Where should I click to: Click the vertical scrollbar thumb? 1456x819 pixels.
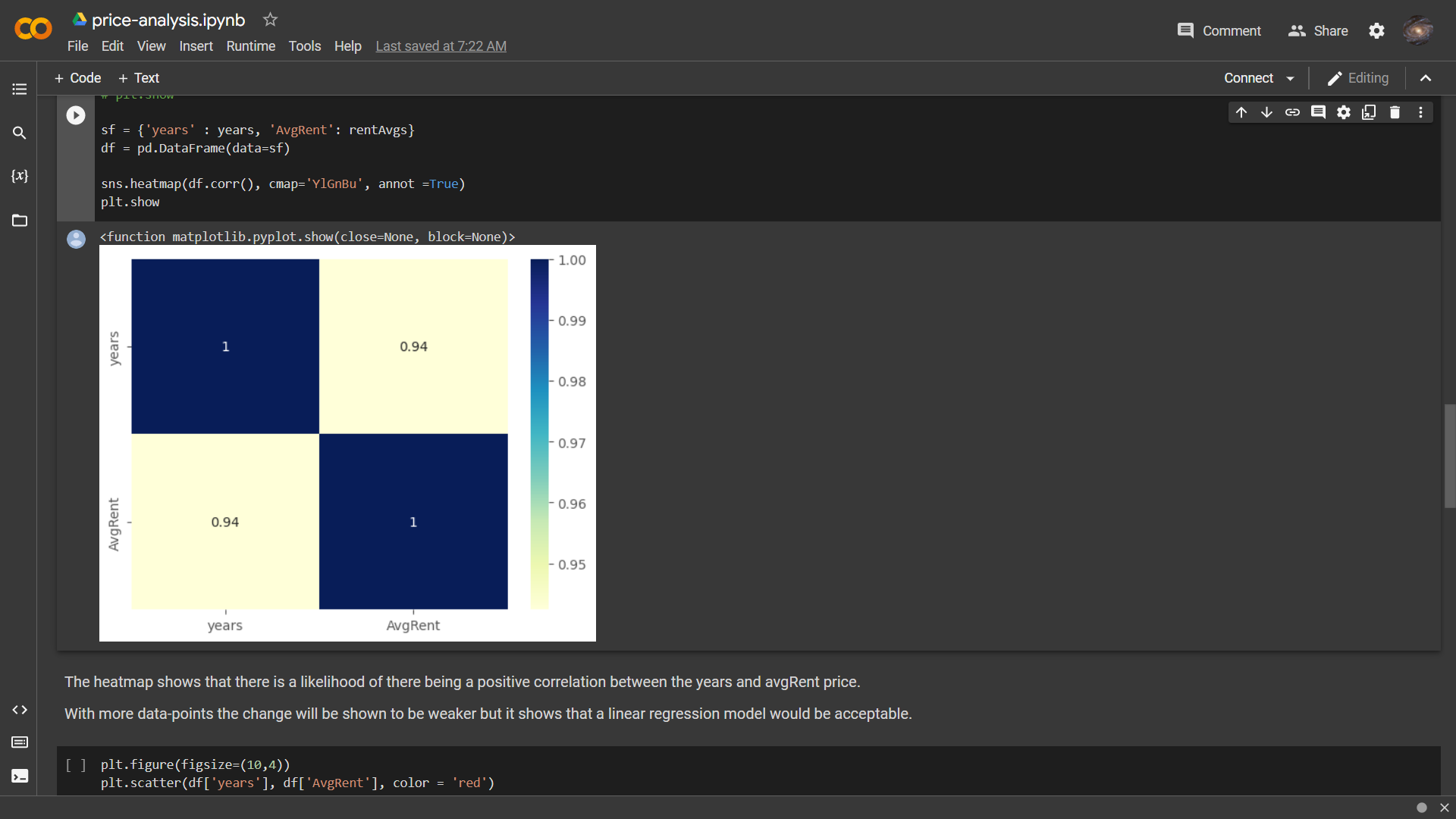1449,456
